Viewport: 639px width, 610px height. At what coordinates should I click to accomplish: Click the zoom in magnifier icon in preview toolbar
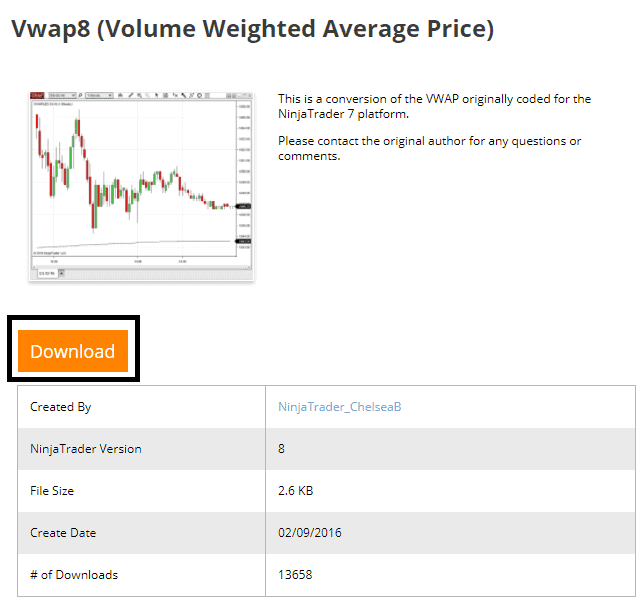tap(140, 95)
